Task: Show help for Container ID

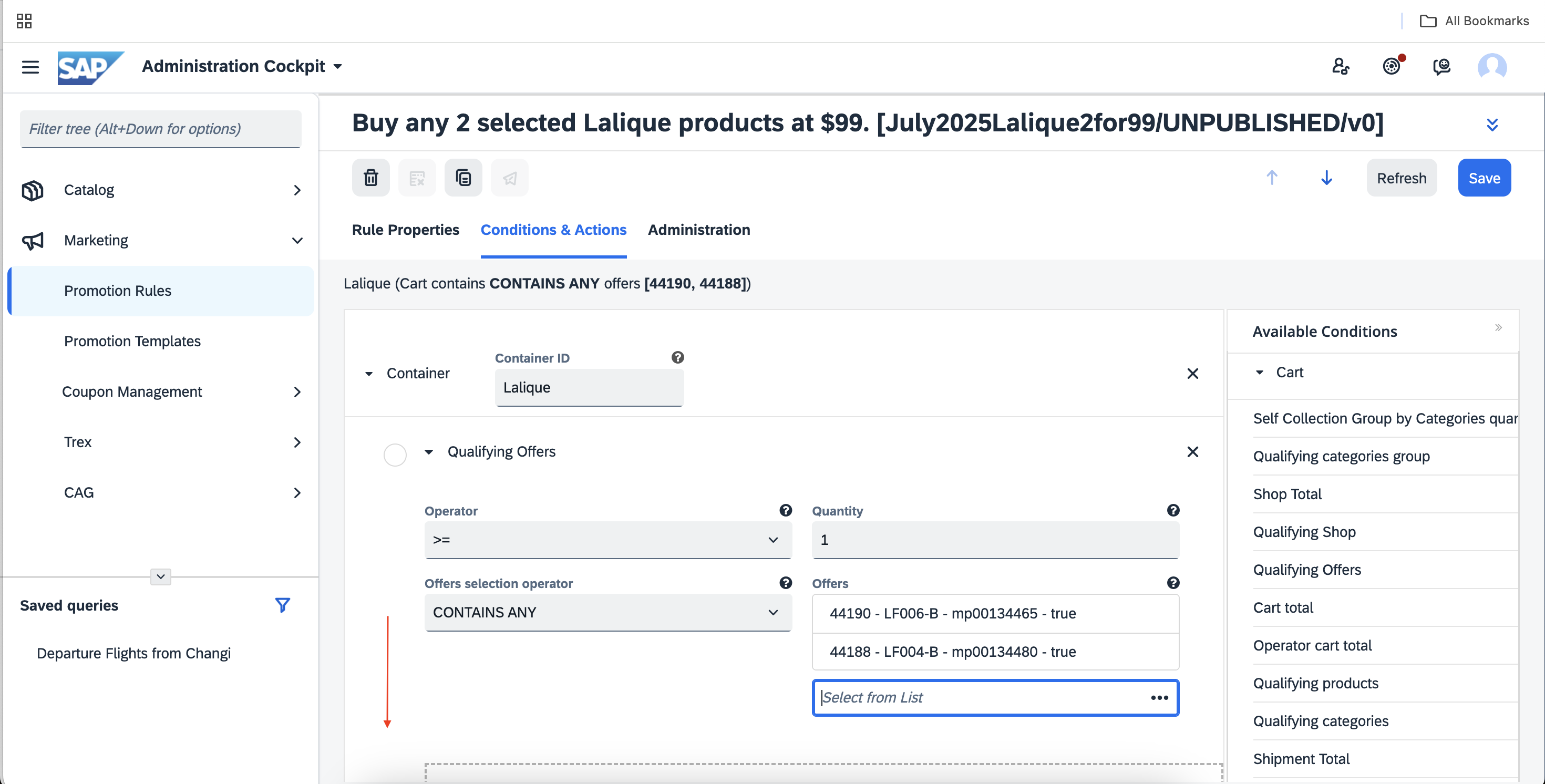Action: [678, 357]
